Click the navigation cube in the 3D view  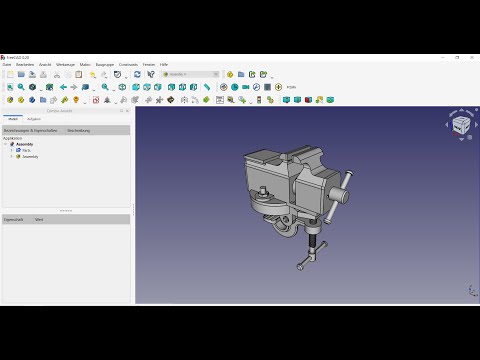pos(461,125)
